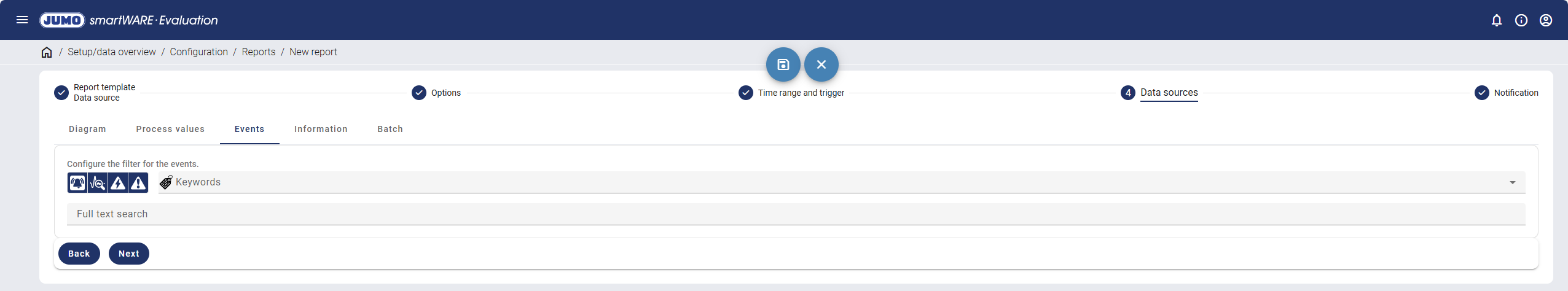The height and width of the screenshot is (291, 1568).
Task: Switch to the Process values tab
Action: coord(170,129)
